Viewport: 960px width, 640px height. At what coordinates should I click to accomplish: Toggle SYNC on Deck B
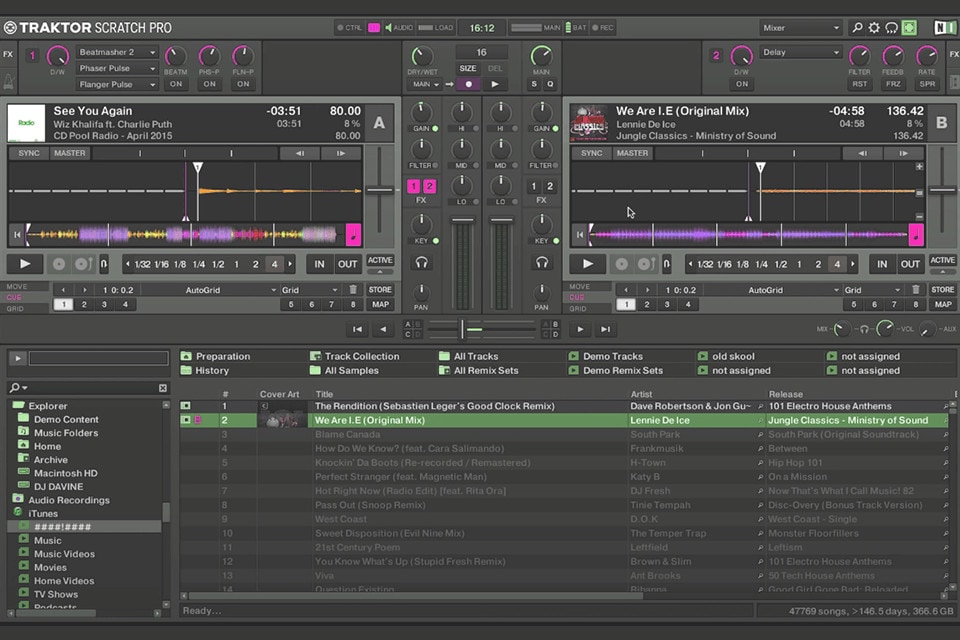coord(591,153)
